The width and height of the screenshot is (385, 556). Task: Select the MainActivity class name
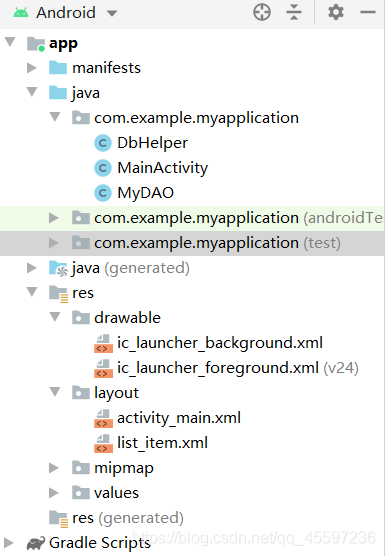tap(163, 168)
